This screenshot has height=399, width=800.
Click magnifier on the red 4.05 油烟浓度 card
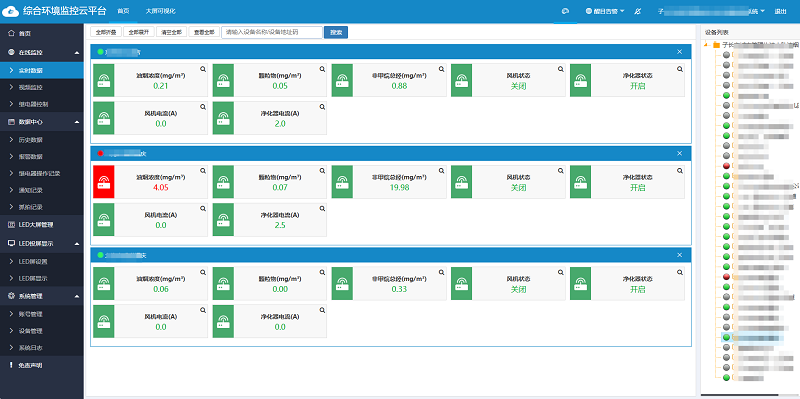click(x=203, y=170)
